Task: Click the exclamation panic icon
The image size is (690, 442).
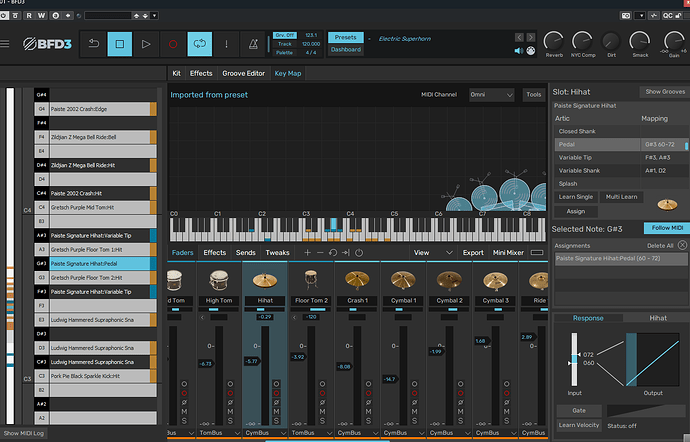Action: pyautogui.click(x=226, y=44)
